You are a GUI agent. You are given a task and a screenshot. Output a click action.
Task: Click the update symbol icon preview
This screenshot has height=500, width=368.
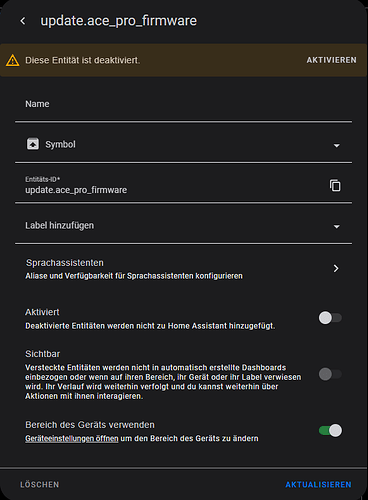(x=33, y=144)
